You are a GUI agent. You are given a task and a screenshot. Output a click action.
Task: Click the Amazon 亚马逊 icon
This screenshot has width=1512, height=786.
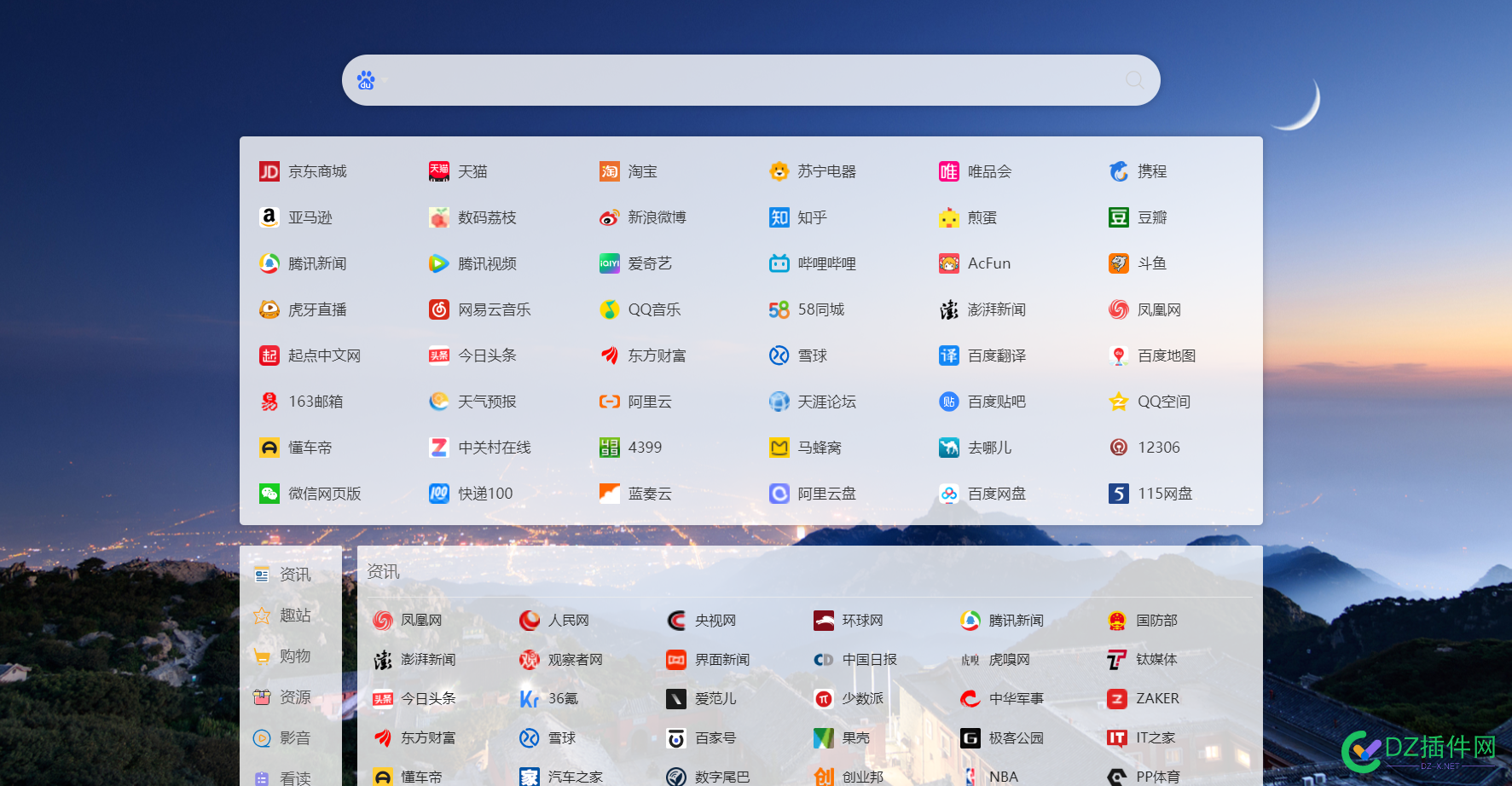click(269, 217)
